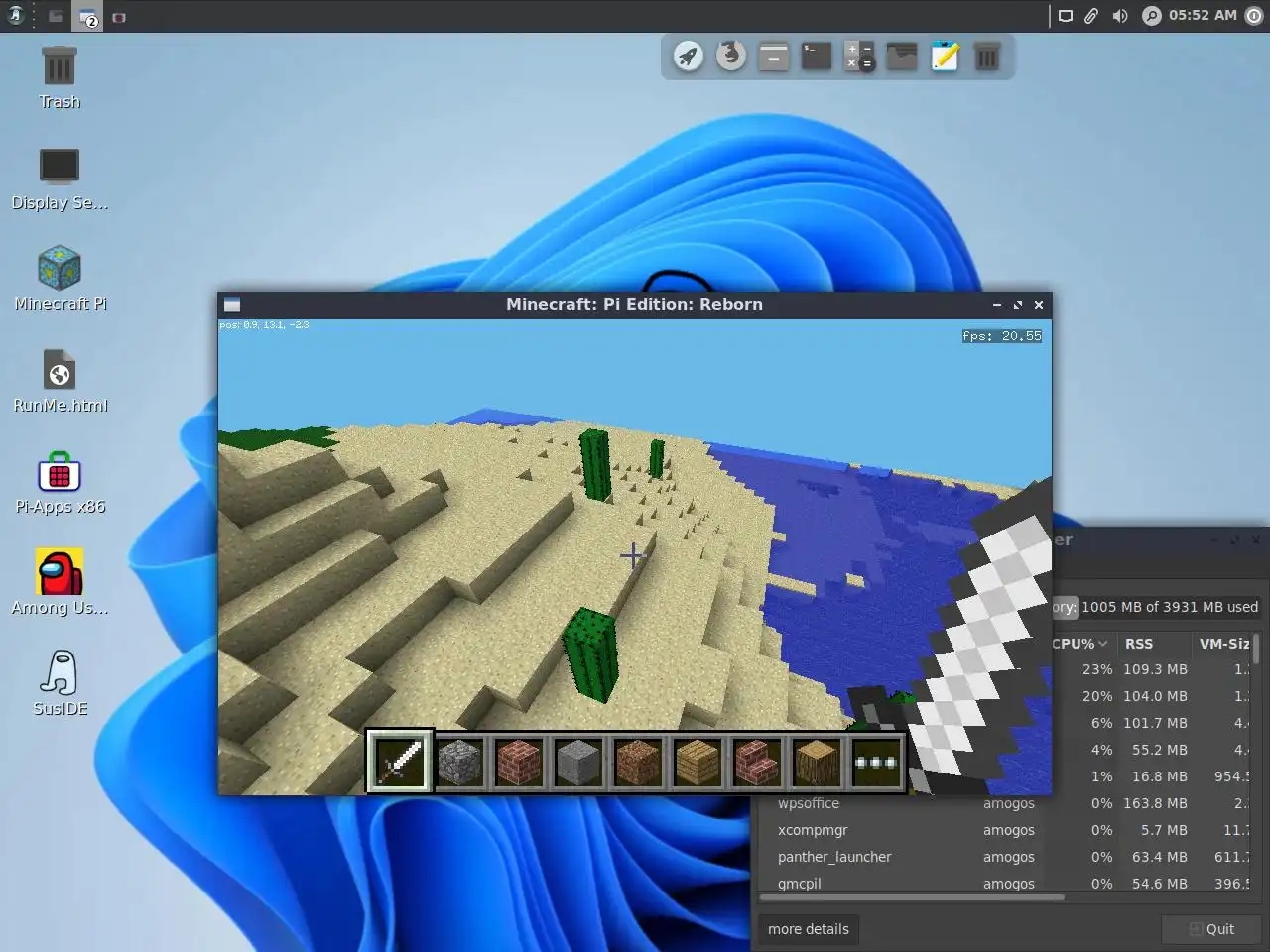Screen dimensions: 1270x952
Task: Click the Minecraft window menu icon
Action: point(232,304)
